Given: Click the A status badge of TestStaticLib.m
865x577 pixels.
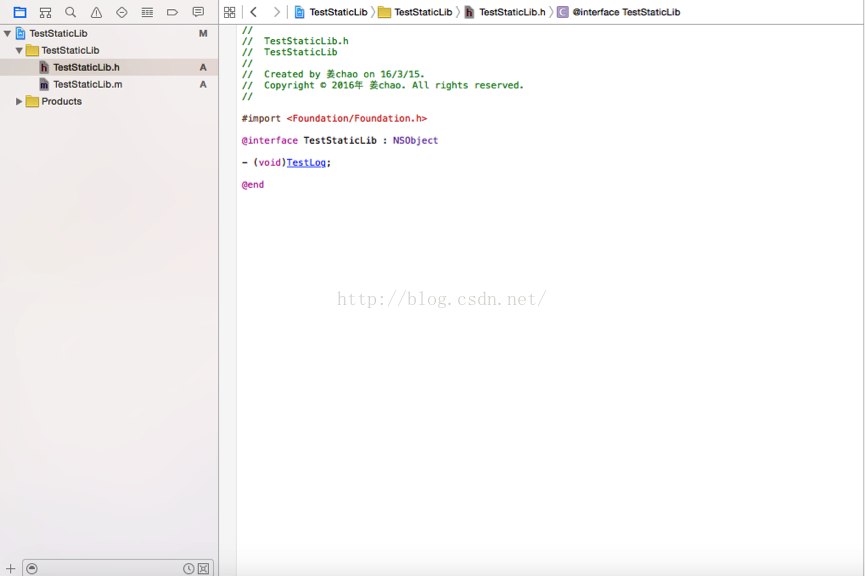Looking at the screenshot, I should [203, 84].
